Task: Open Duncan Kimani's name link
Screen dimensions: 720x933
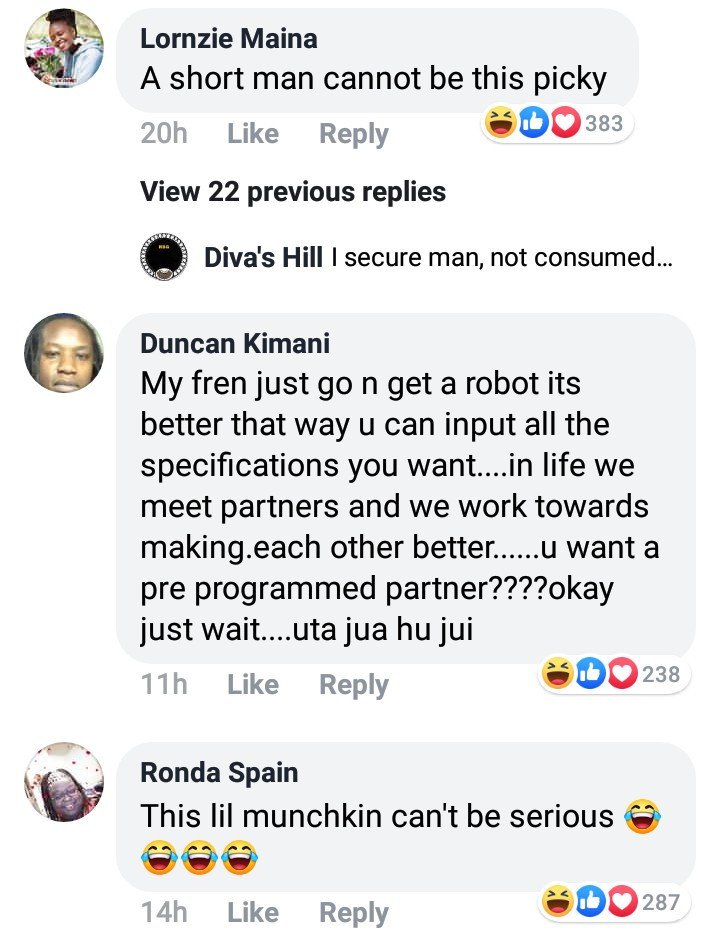Action: pyautogui.click(x=235, y=343)
